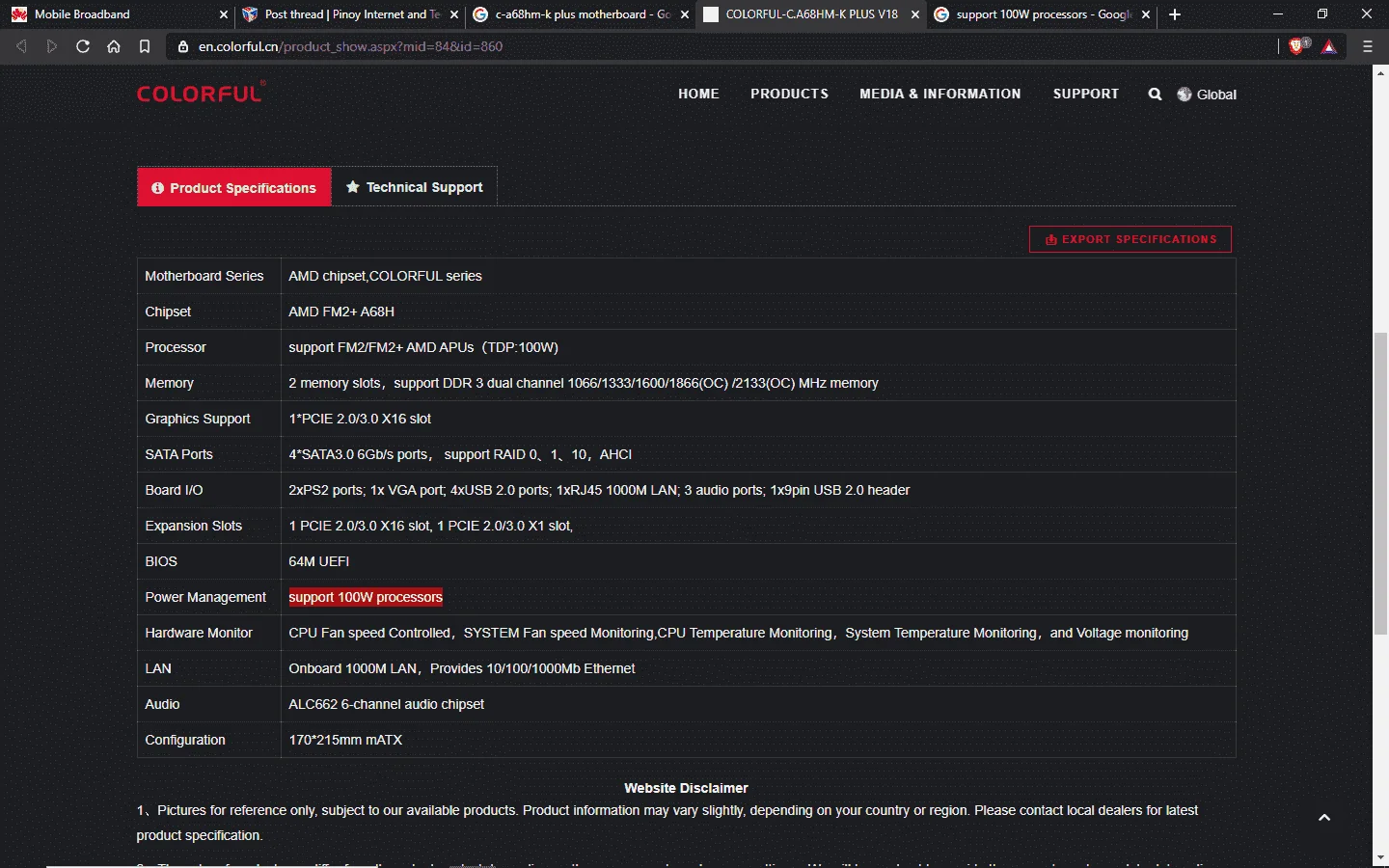Click the 'Power Management' row label
1389x868 pixels.
205,597
